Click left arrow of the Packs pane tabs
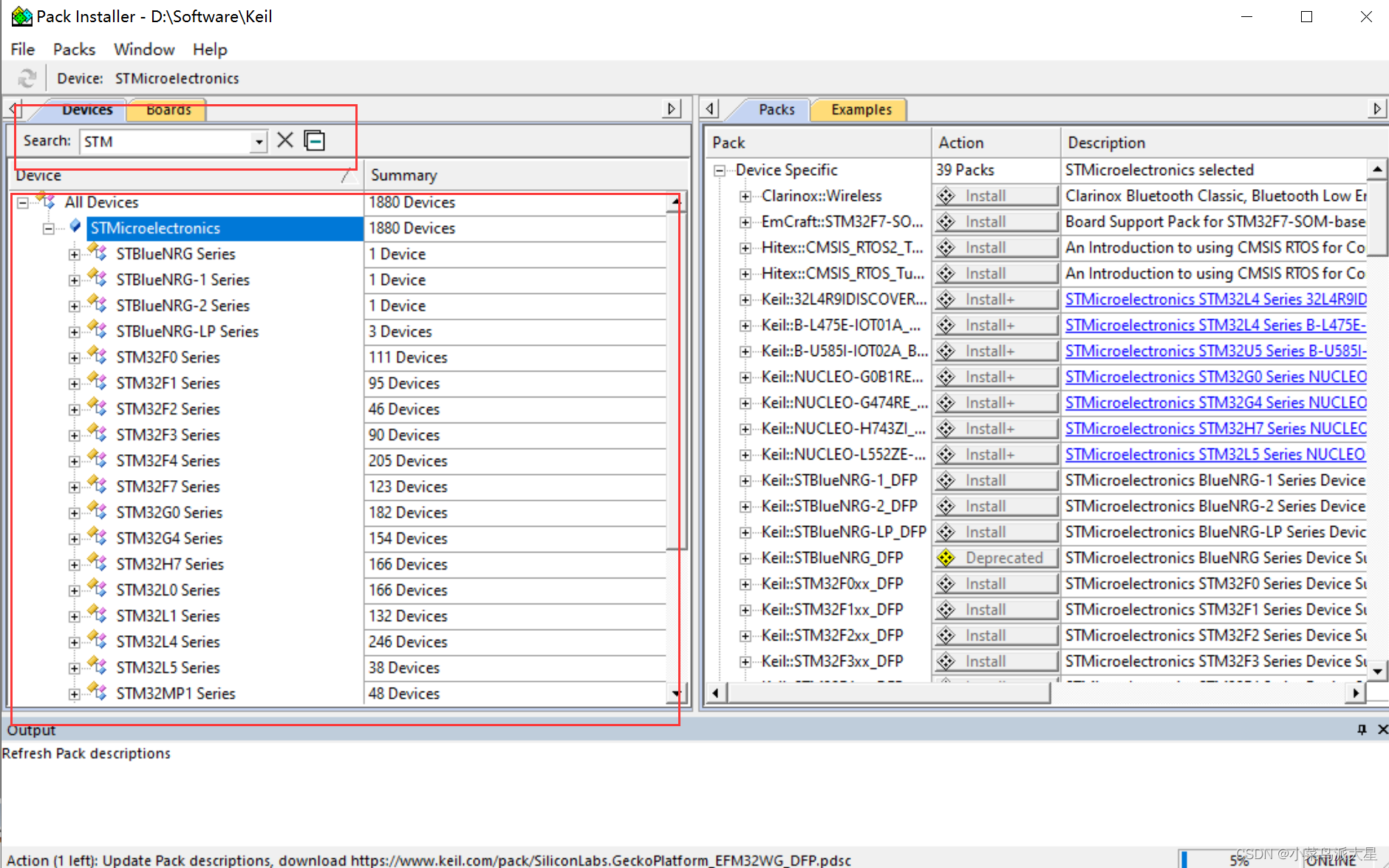1389x868 pixels. (710, 109)
